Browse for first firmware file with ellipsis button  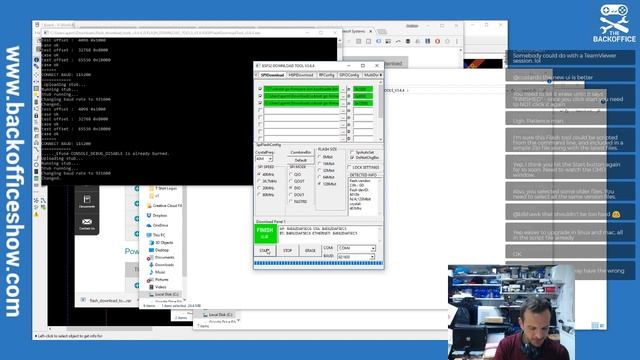[x=343, y=89]
